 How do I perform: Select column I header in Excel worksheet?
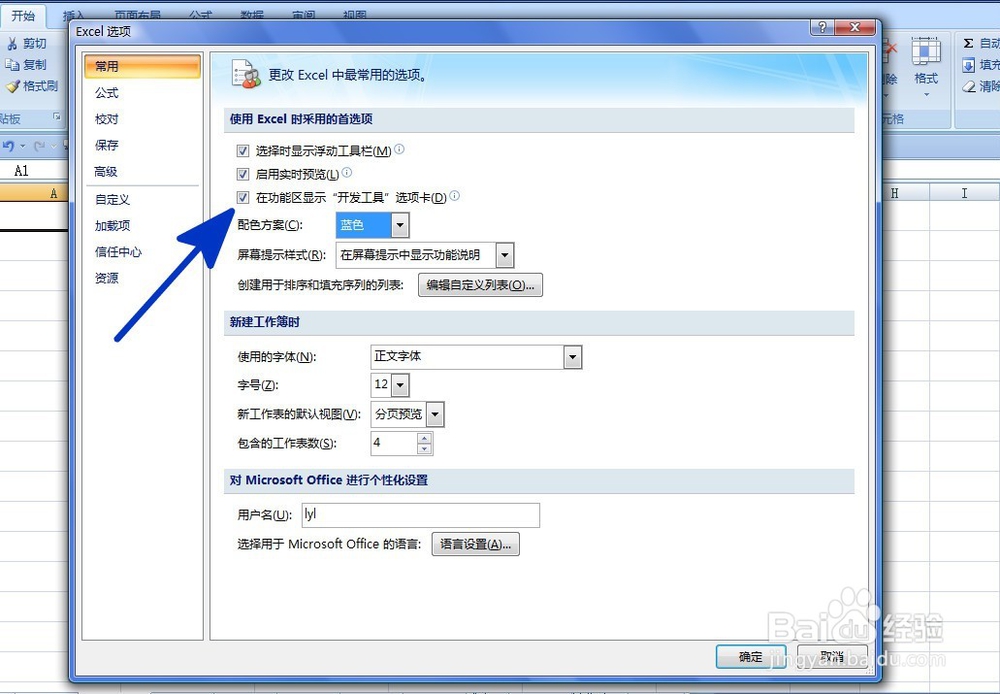[964, 193]
